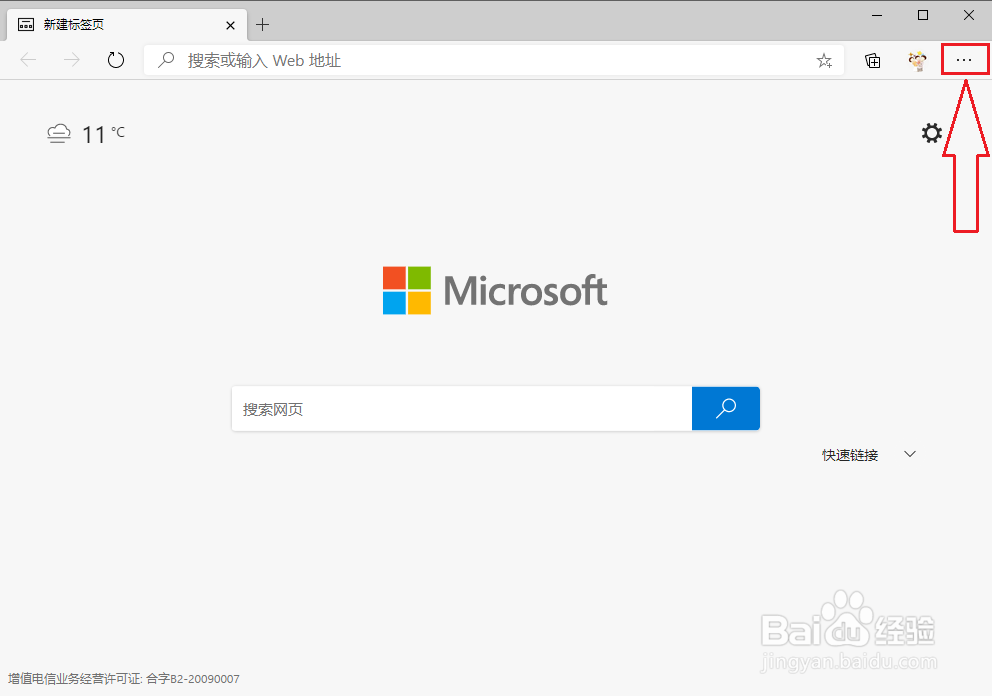Refresh the current page
The height and width of the screenshot is (696, 992).
coord(115,60)
